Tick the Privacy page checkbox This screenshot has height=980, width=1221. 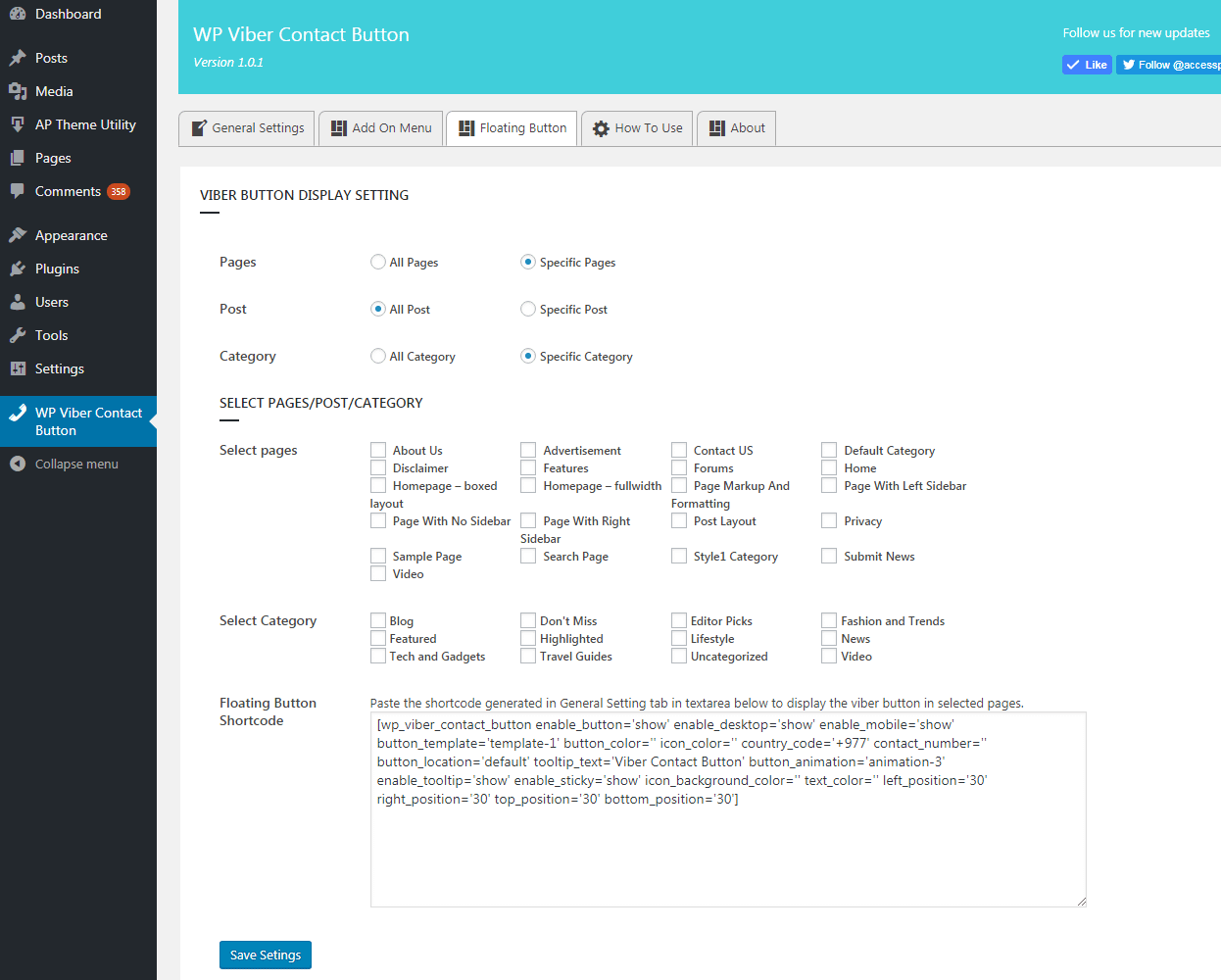pos(829,520)
